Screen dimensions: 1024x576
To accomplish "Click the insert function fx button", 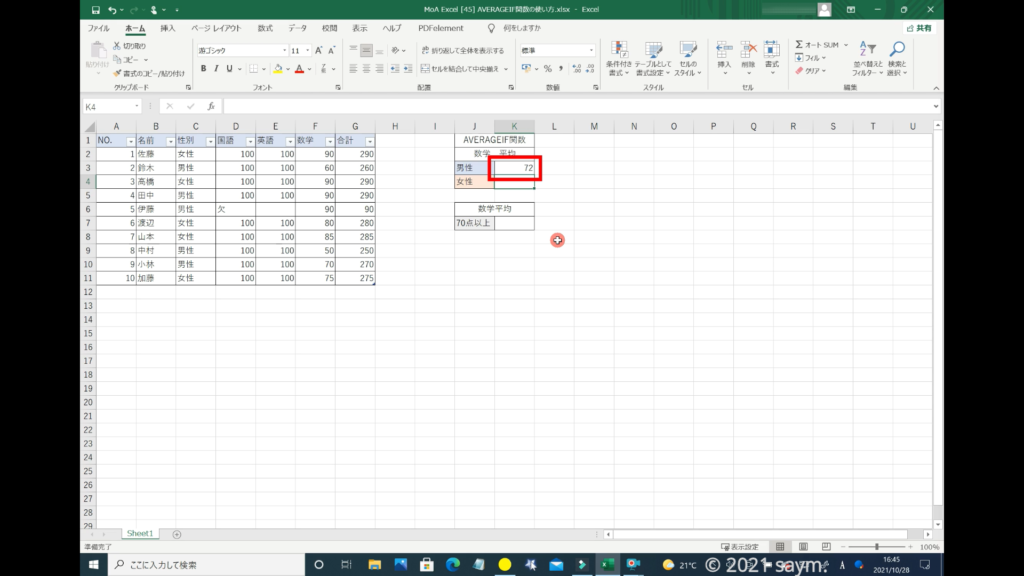I will tap(210, 106).
